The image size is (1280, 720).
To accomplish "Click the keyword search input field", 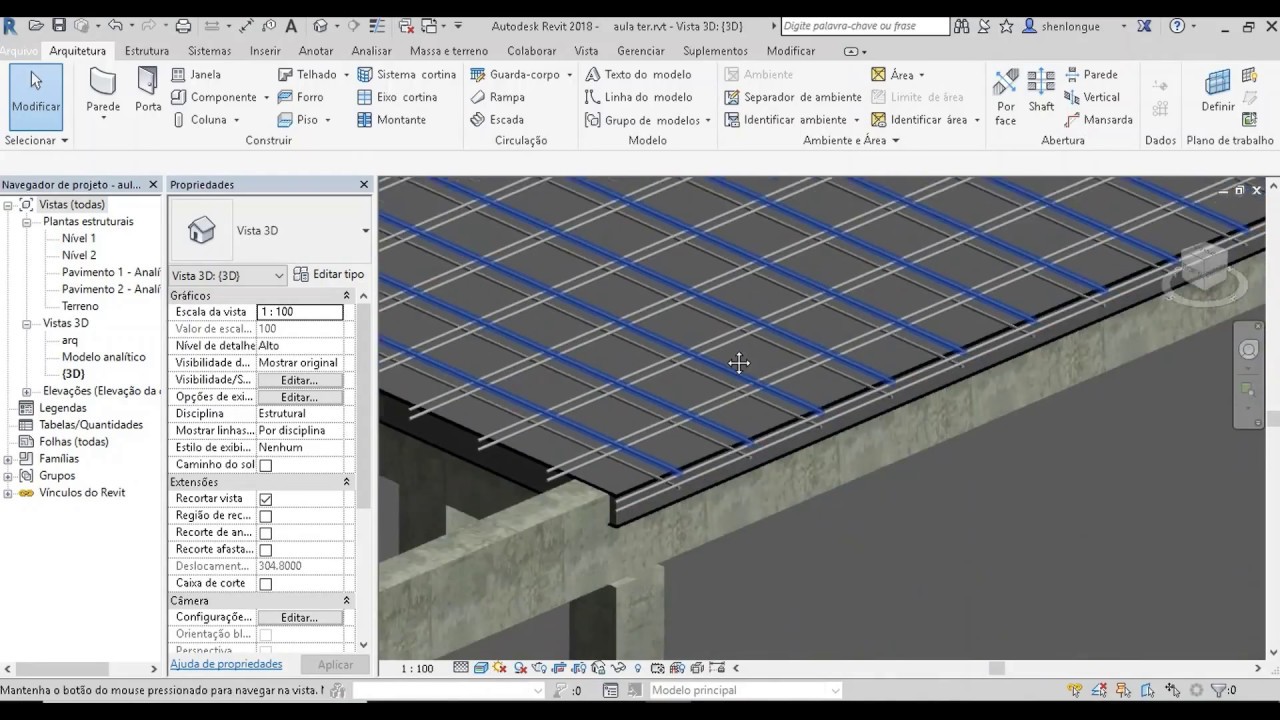I will pyautogui.click(x=865, y=25).
